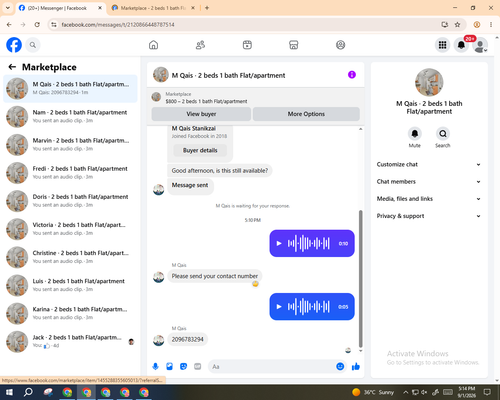The width and height of the screenshot is (500, 400).
Task: Open the Windows Start menu
Action: pos(9,392)
